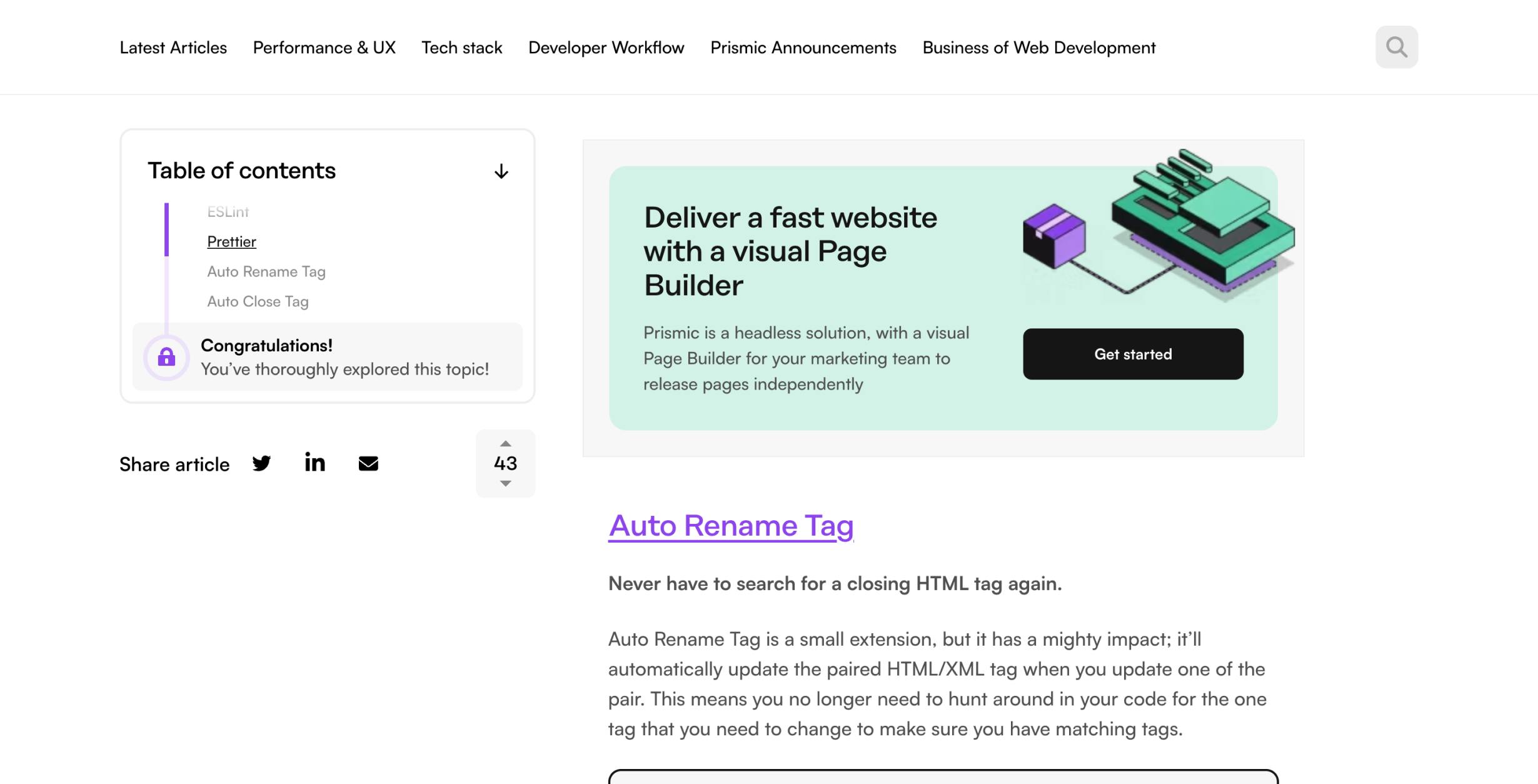
Task: Downvote article using down arrow
Action: 505,483
